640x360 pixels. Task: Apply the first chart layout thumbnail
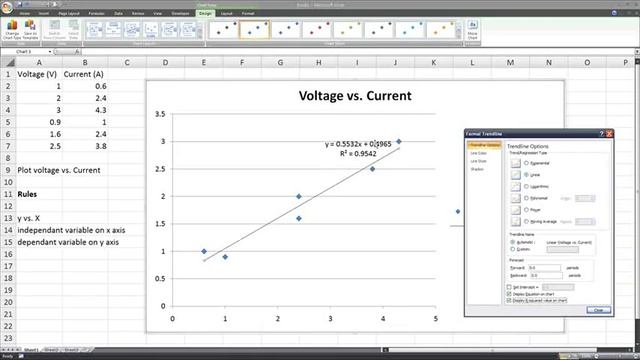pos(94,30)
